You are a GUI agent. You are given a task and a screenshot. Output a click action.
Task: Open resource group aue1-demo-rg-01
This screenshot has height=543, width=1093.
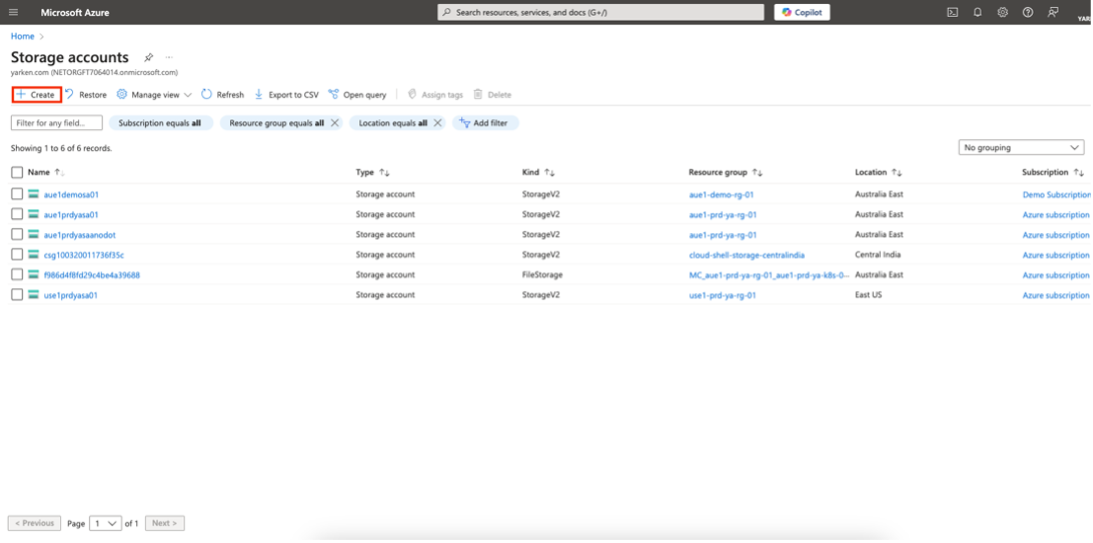tap(721, 194)
